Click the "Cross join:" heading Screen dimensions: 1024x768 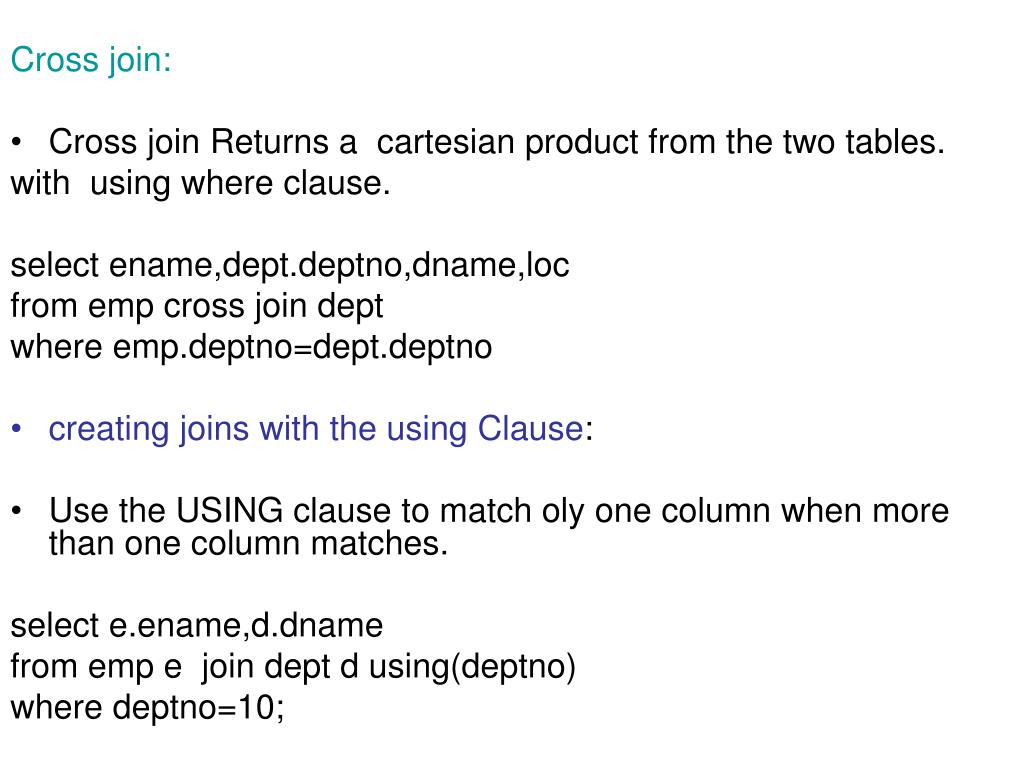pyautogui.click(x=91, y=61)
